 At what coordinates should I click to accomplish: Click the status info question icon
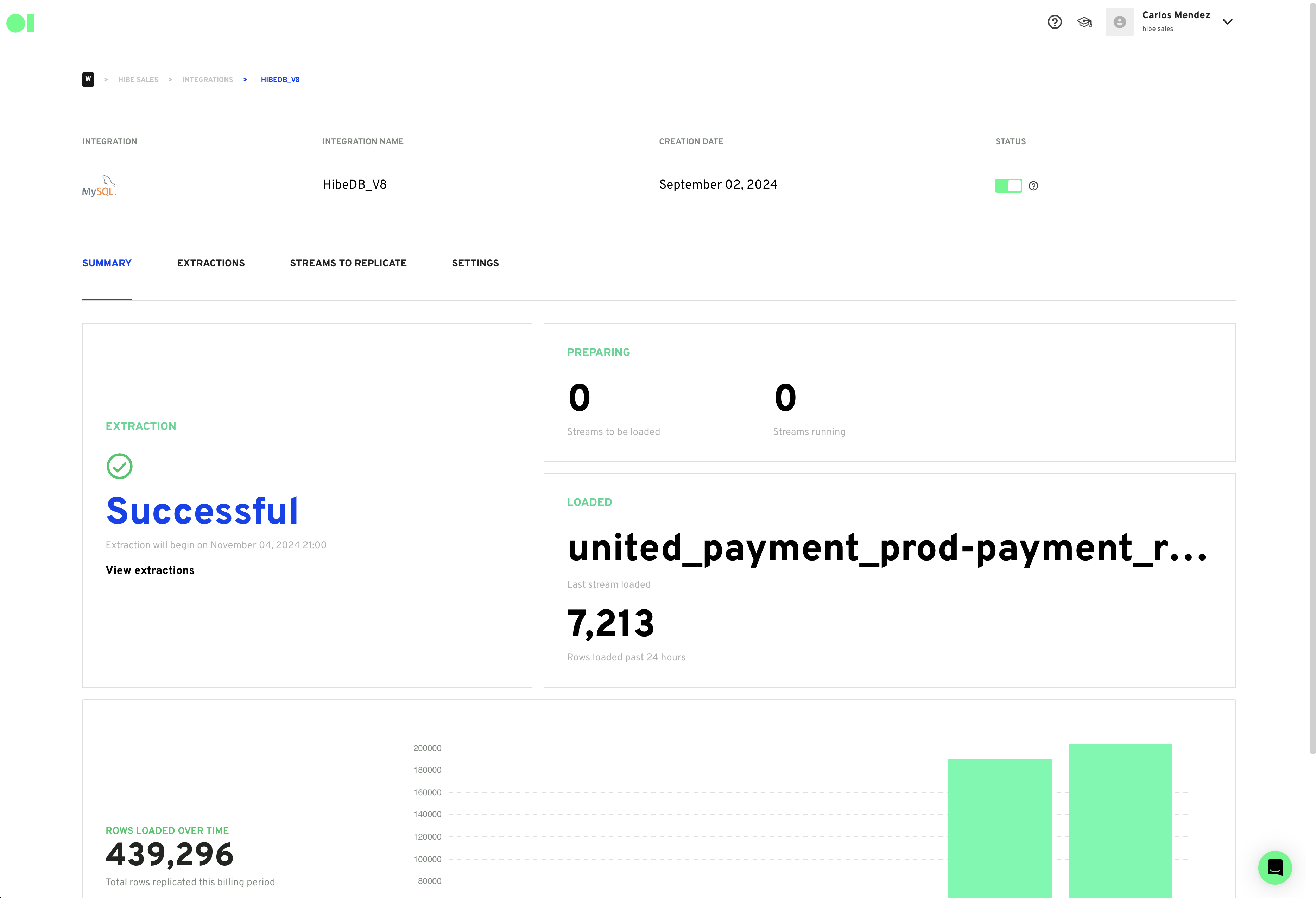pyautogui.click(x=1033, y=186)
